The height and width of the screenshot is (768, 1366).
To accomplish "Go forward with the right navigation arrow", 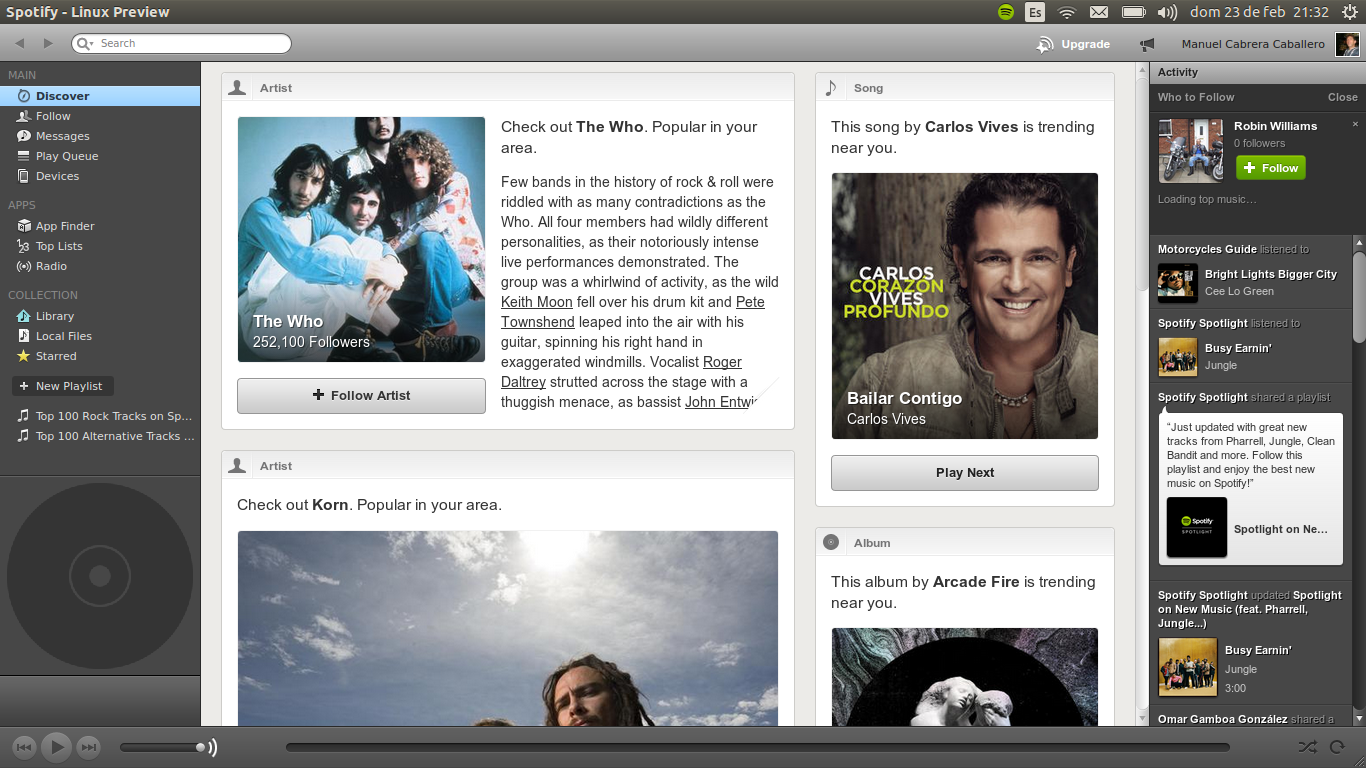I will [x=48, y=43].
